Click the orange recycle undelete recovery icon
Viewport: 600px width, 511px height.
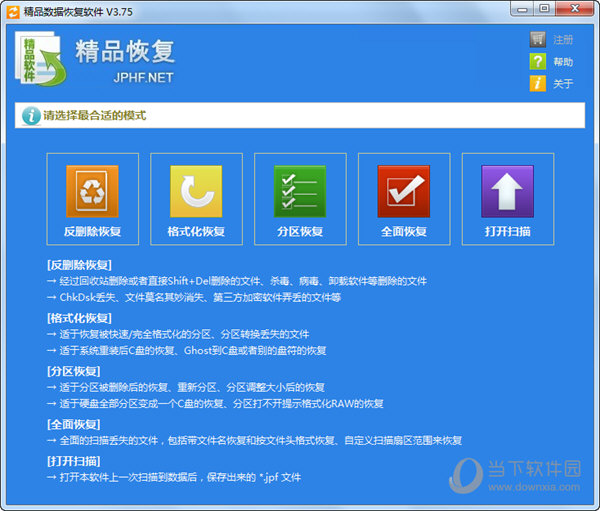(x=92, y=191)
